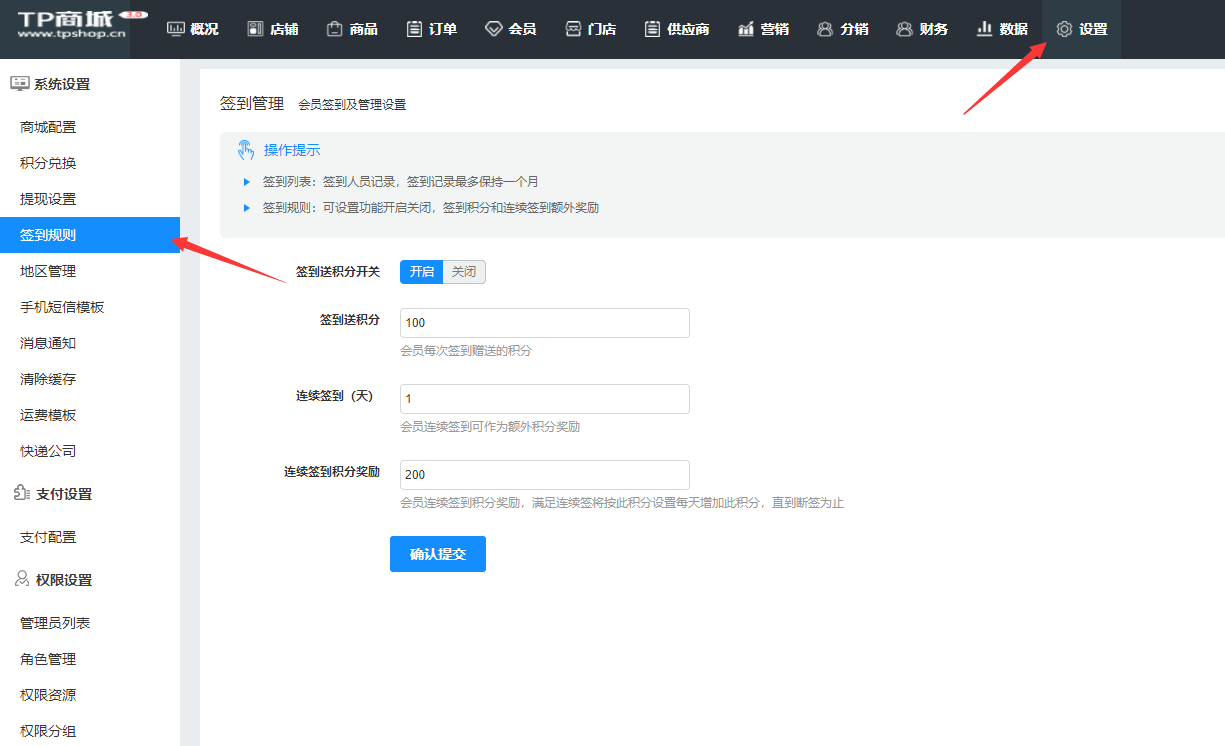Turn on 签到送积分 with 开启
This screenshot has width=1225, height=746.
tap(421, 272)
